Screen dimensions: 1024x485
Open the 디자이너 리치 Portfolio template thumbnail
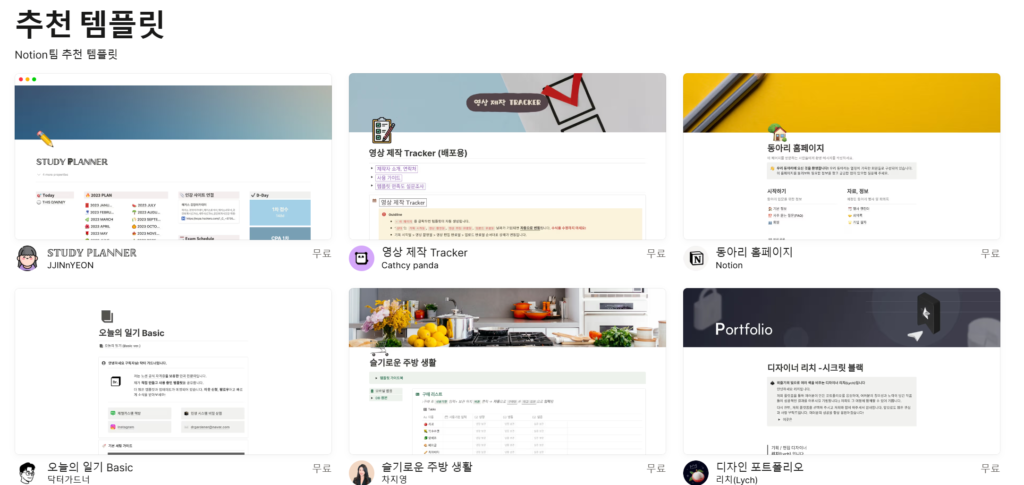click(x=842, y=371)
